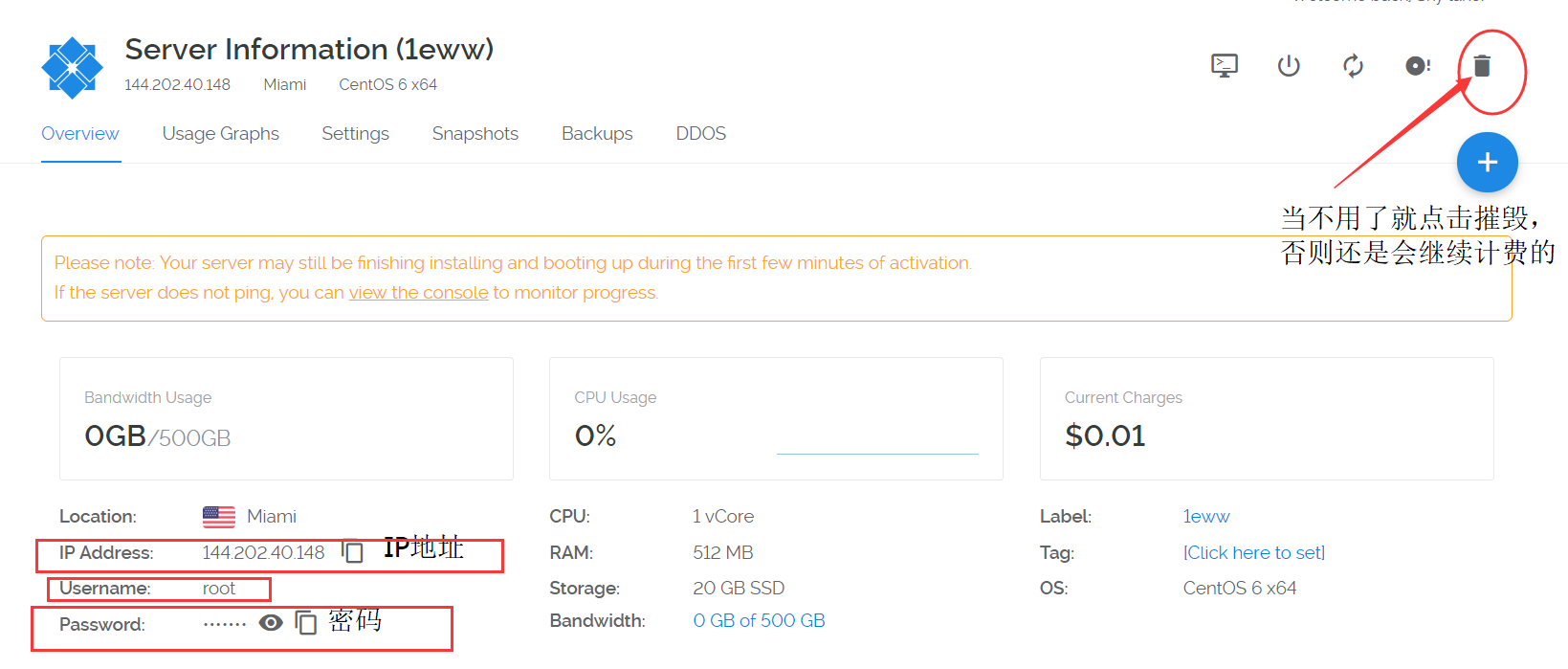Viewport: 1568px width, 669px height.
Task: Click the 1eww label link
Action: pos(1205,517)
